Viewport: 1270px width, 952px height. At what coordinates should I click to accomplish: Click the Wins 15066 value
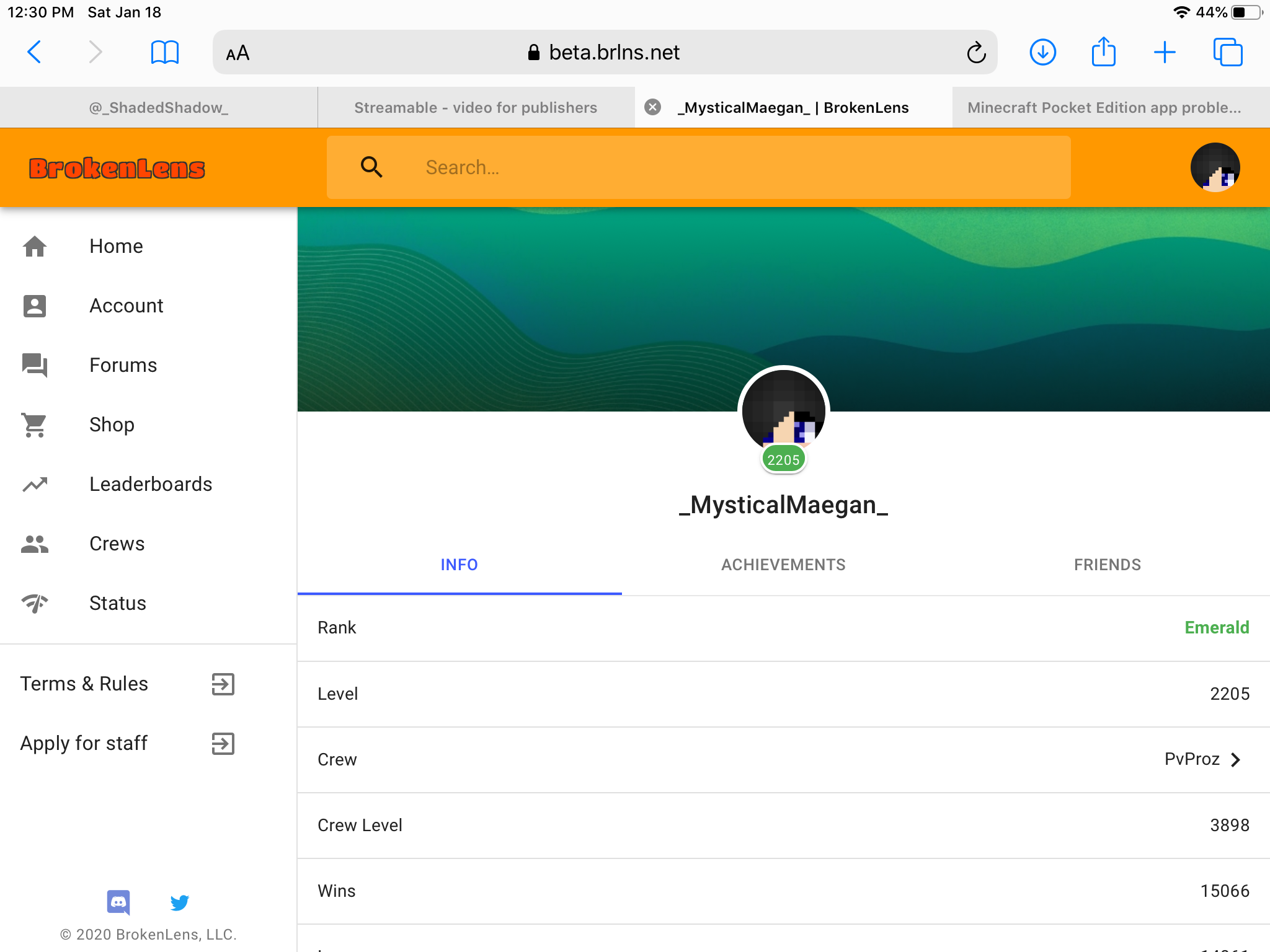pos(1225,891)
